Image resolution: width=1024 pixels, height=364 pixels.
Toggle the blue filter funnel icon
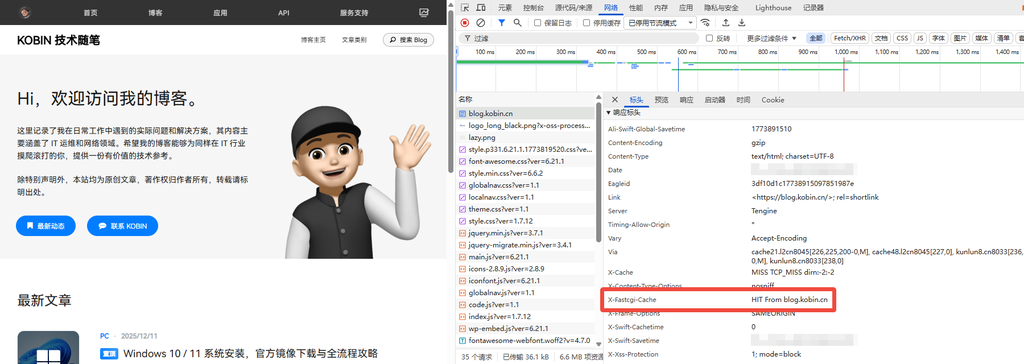click(x=502, y=22)
